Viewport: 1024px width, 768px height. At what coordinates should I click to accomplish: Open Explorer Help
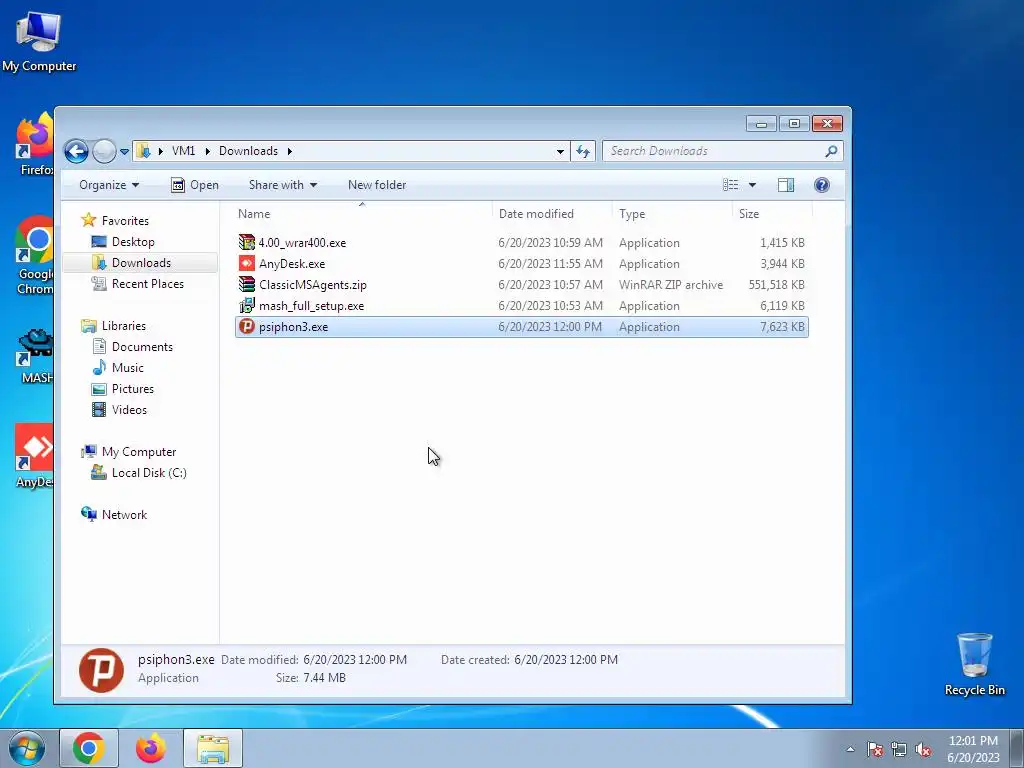point(822,185)
